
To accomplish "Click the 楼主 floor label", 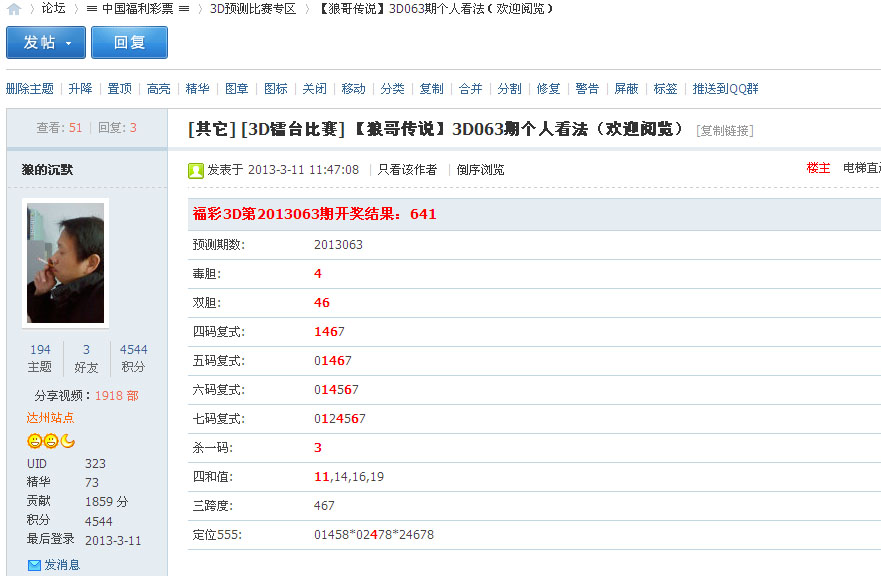I will click(x=818, y=167).
